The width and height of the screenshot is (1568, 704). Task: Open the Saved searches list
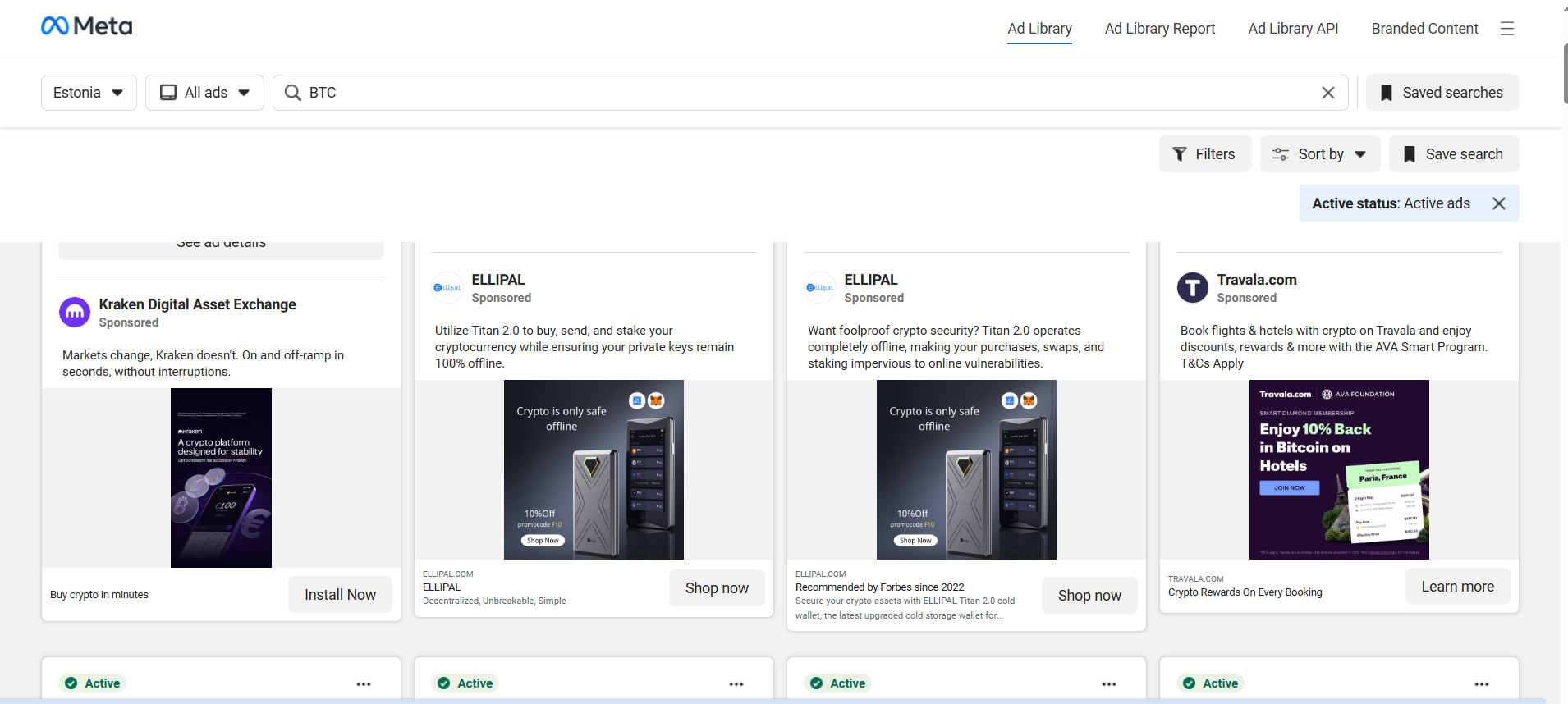(1442, 93)
